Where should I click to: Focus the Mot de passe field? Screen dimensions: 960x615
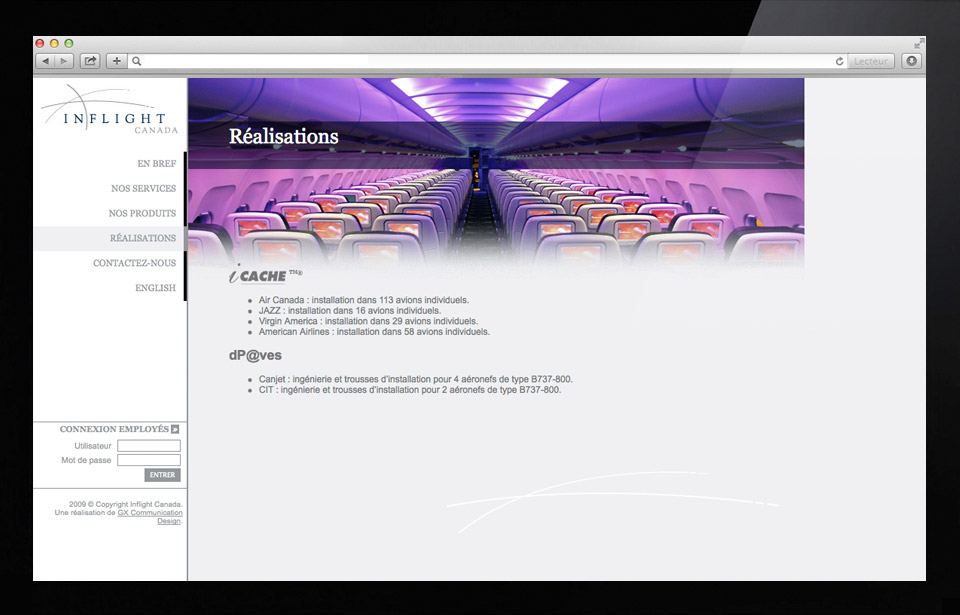148,460
